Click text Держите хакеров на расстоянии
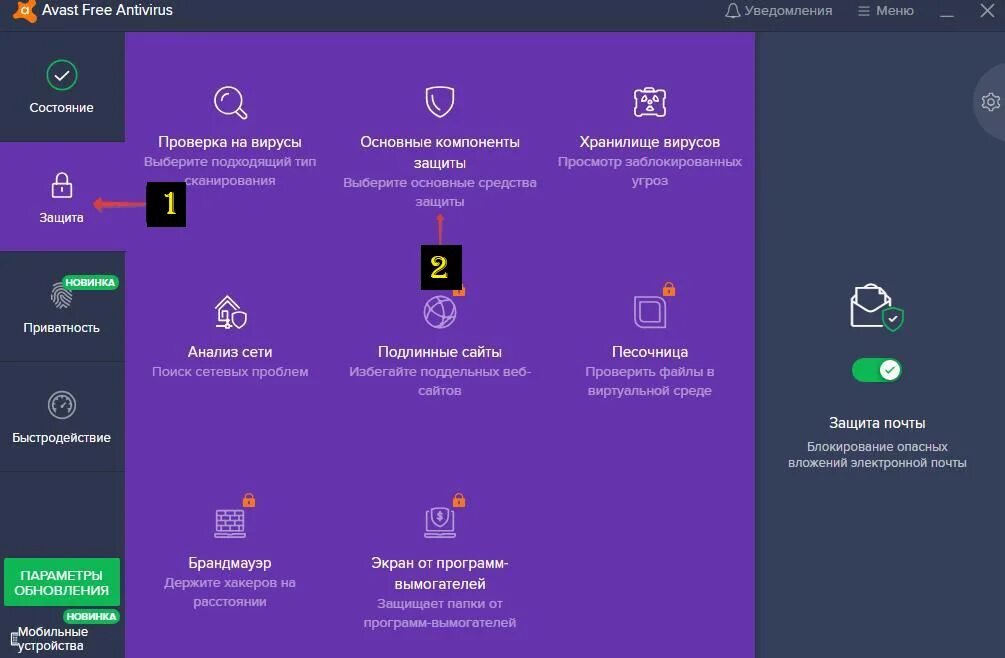The height and width of the screenshot is (658, 1005). (x=229, y=592)
